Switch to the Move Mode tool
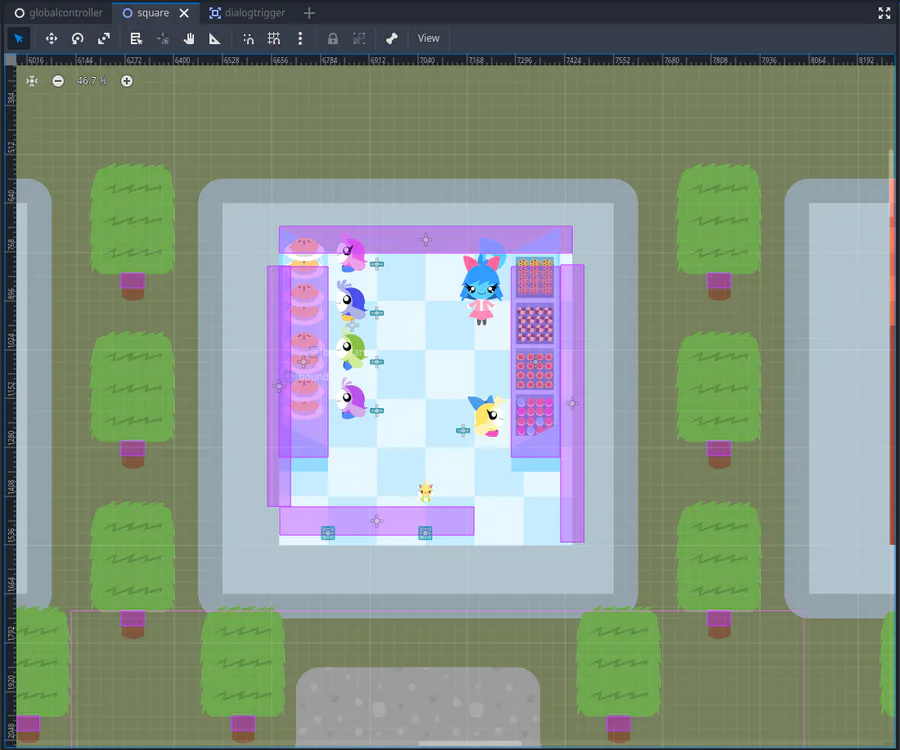The height and width of the screenshot is (750, 900). click(x=51, y=38)
